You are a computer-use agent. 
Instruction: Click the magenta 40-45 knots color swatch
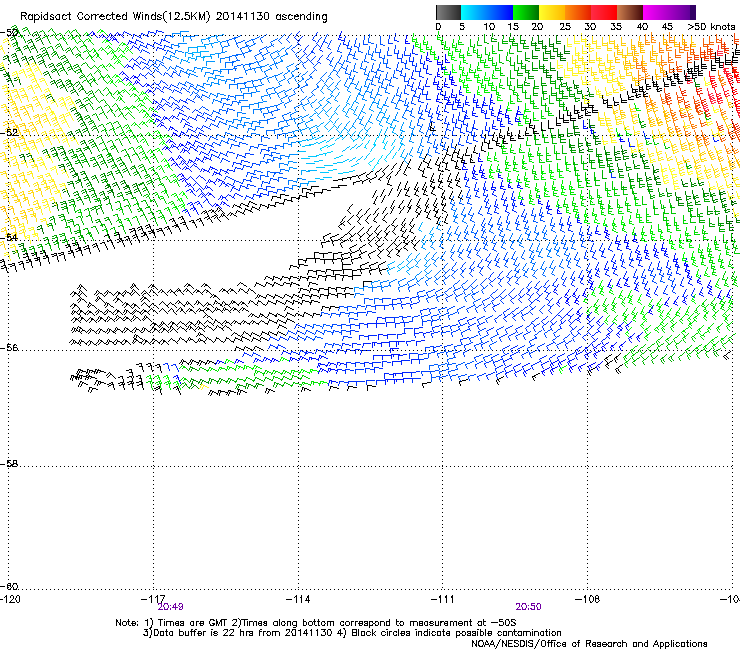[656, 12]
